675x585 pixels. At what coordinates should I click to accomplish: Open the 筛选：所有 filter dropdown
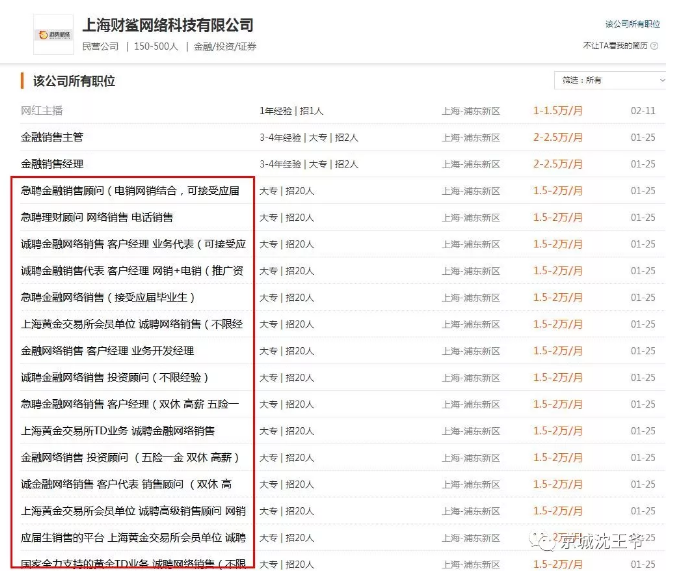coord(610,80)
